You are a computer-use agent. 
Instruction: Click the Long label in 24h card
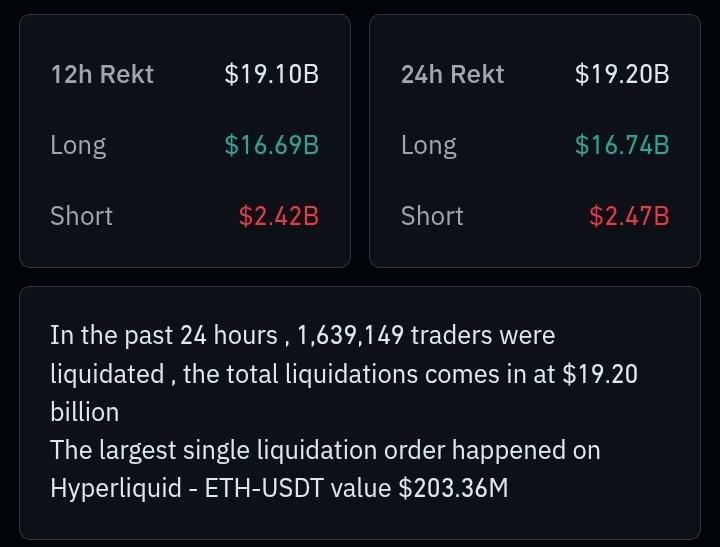tap(429, 145)
